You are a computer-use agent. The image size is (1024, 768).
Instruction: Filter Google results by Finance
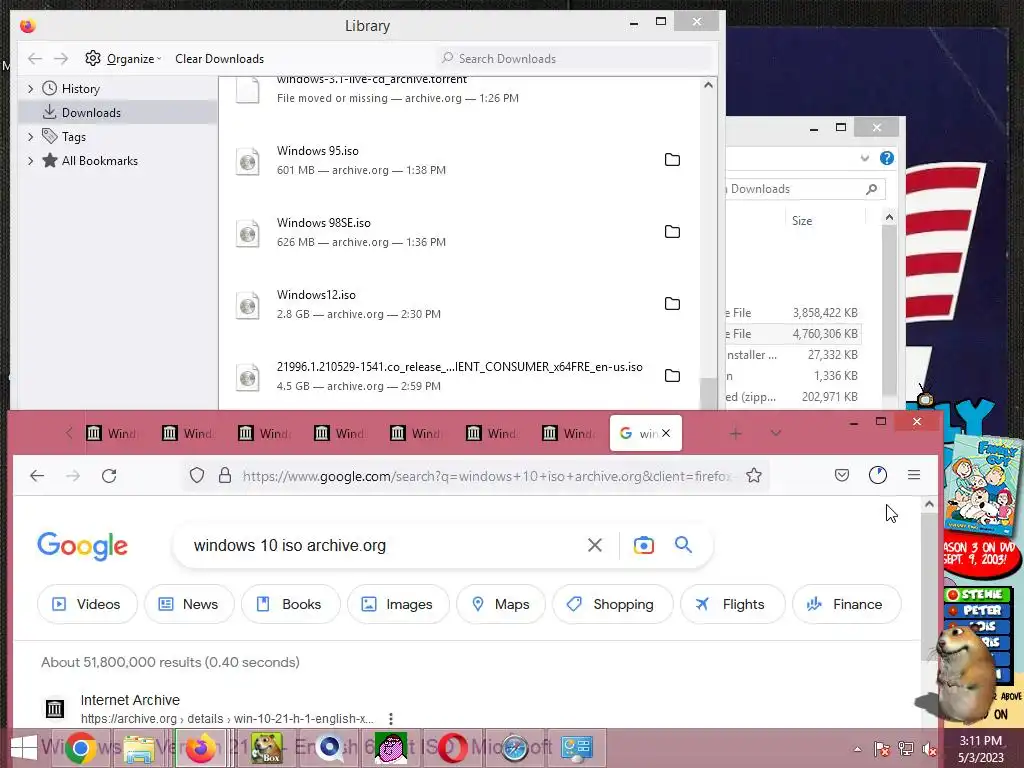(x=846, y=604)
